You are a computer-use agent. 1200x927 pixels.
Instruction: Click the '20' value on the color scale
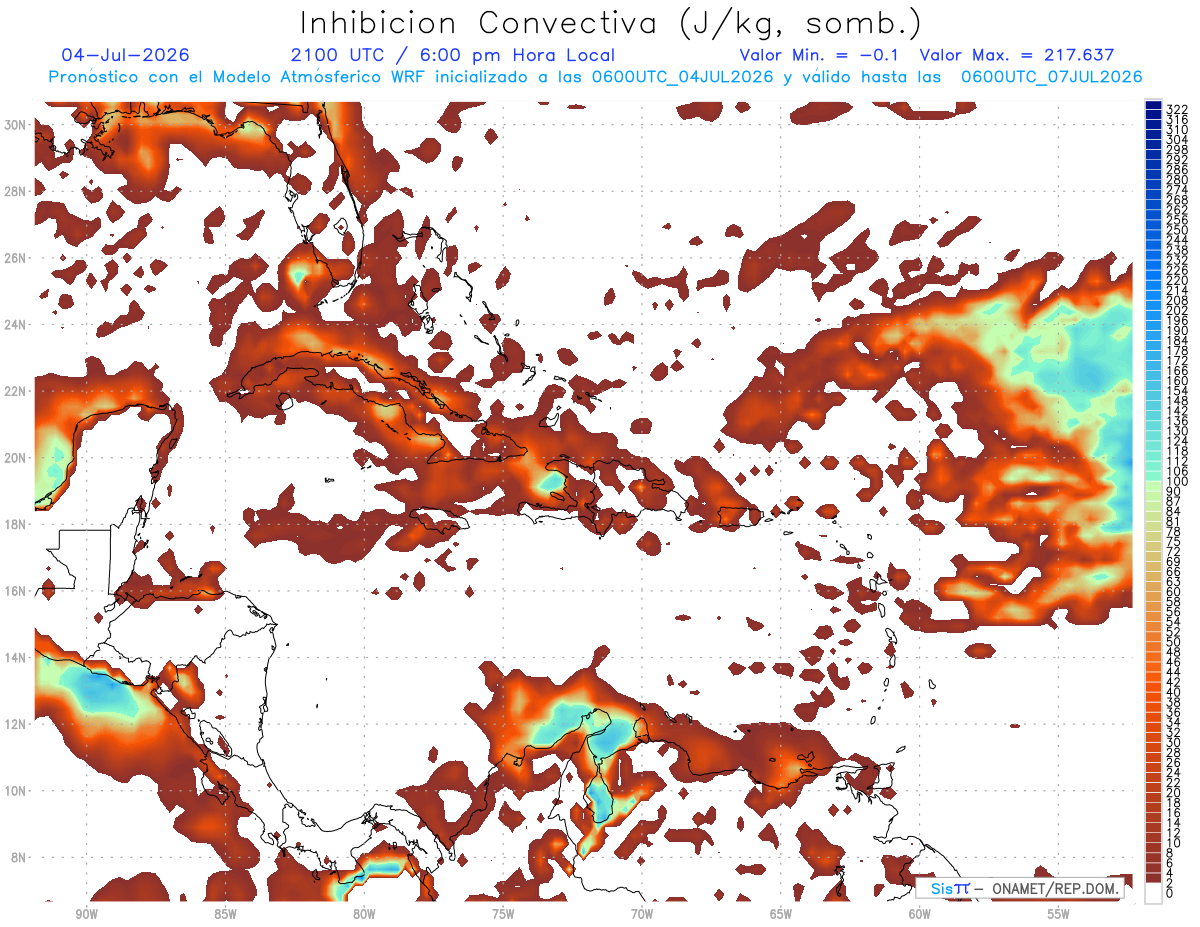[x=1174, y=793]
